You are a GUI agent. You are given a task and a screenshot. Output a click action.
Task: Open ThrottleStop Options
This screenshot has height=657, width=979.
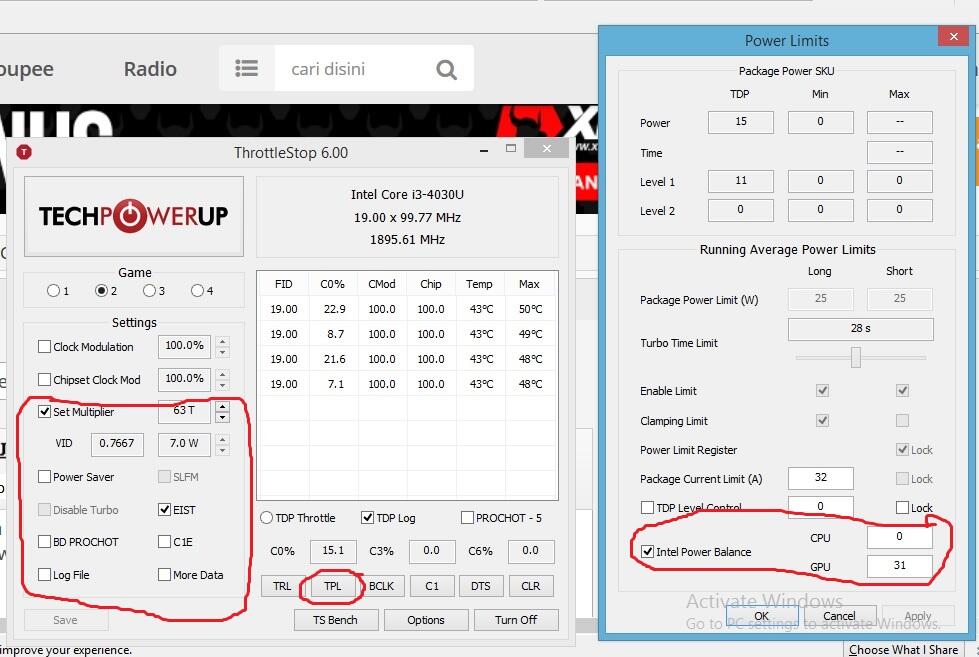pos(426,620)
